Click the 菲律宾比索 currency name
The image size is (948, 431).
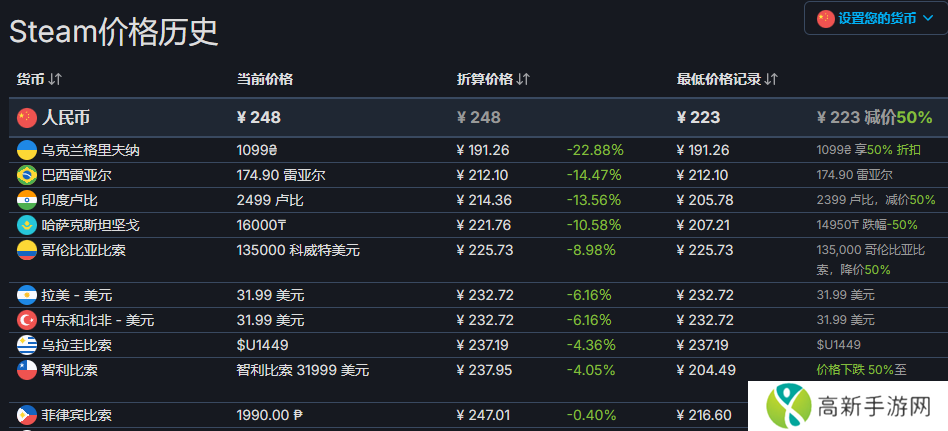[76, 415]
